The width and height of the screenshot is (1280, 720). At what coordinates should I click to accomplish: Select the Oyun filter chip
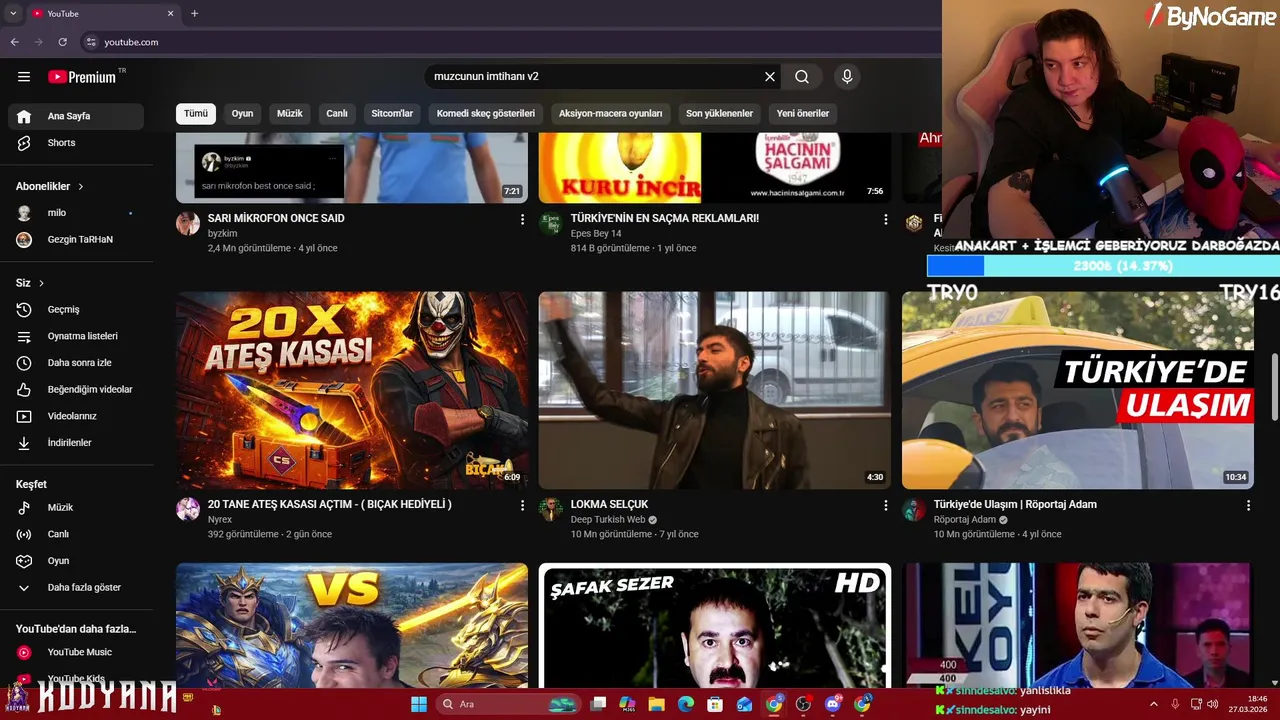(x=243, y=114)
